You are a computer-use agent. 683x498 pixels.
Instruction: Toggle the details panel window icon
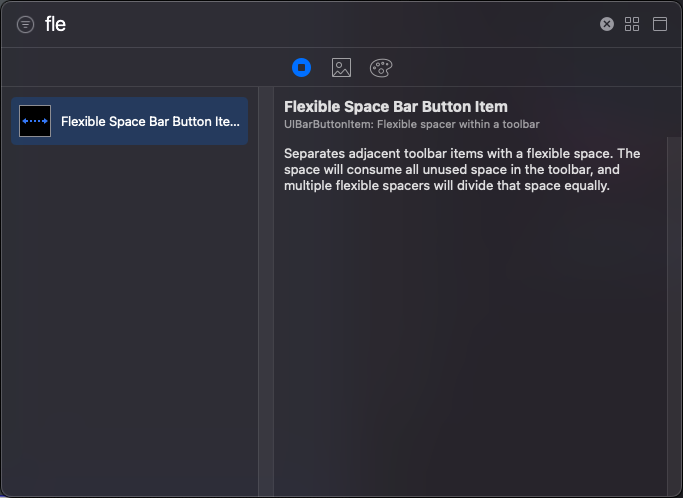pyautogui.click(x=659, y=24)
